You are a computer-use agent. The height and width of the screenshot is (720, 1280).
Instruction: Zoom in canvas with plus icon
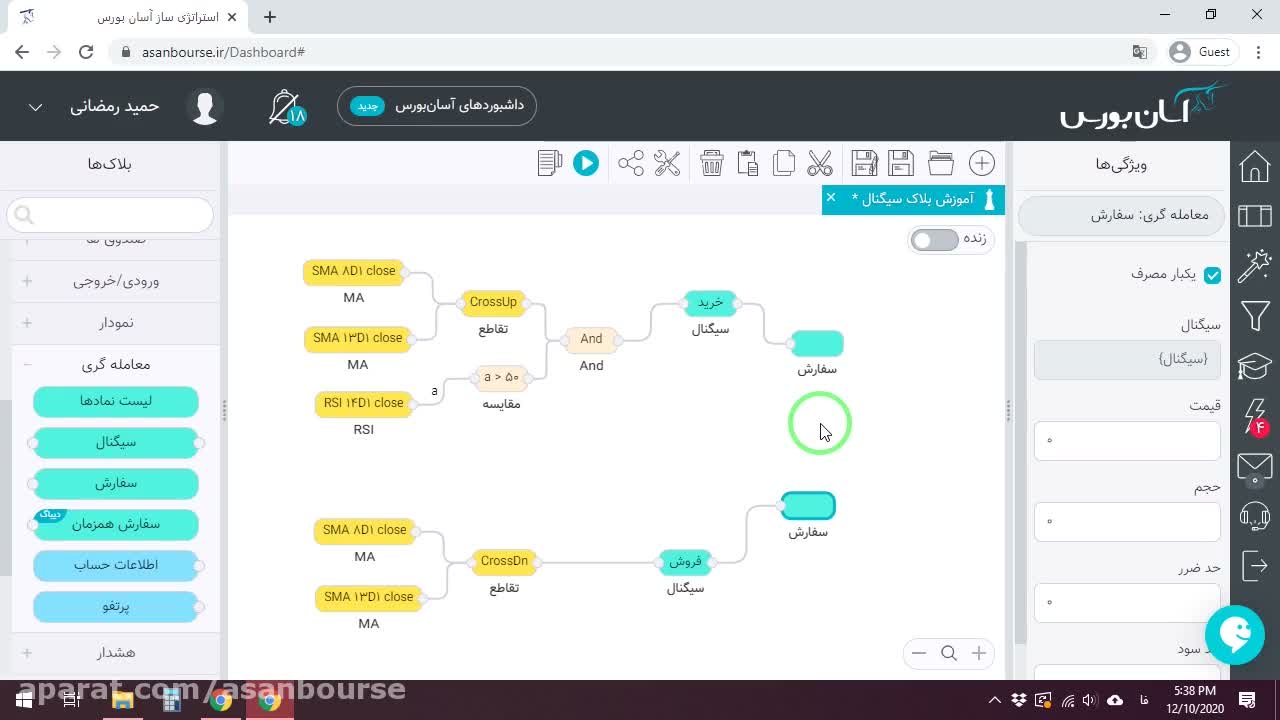click(x=979, y=653)
